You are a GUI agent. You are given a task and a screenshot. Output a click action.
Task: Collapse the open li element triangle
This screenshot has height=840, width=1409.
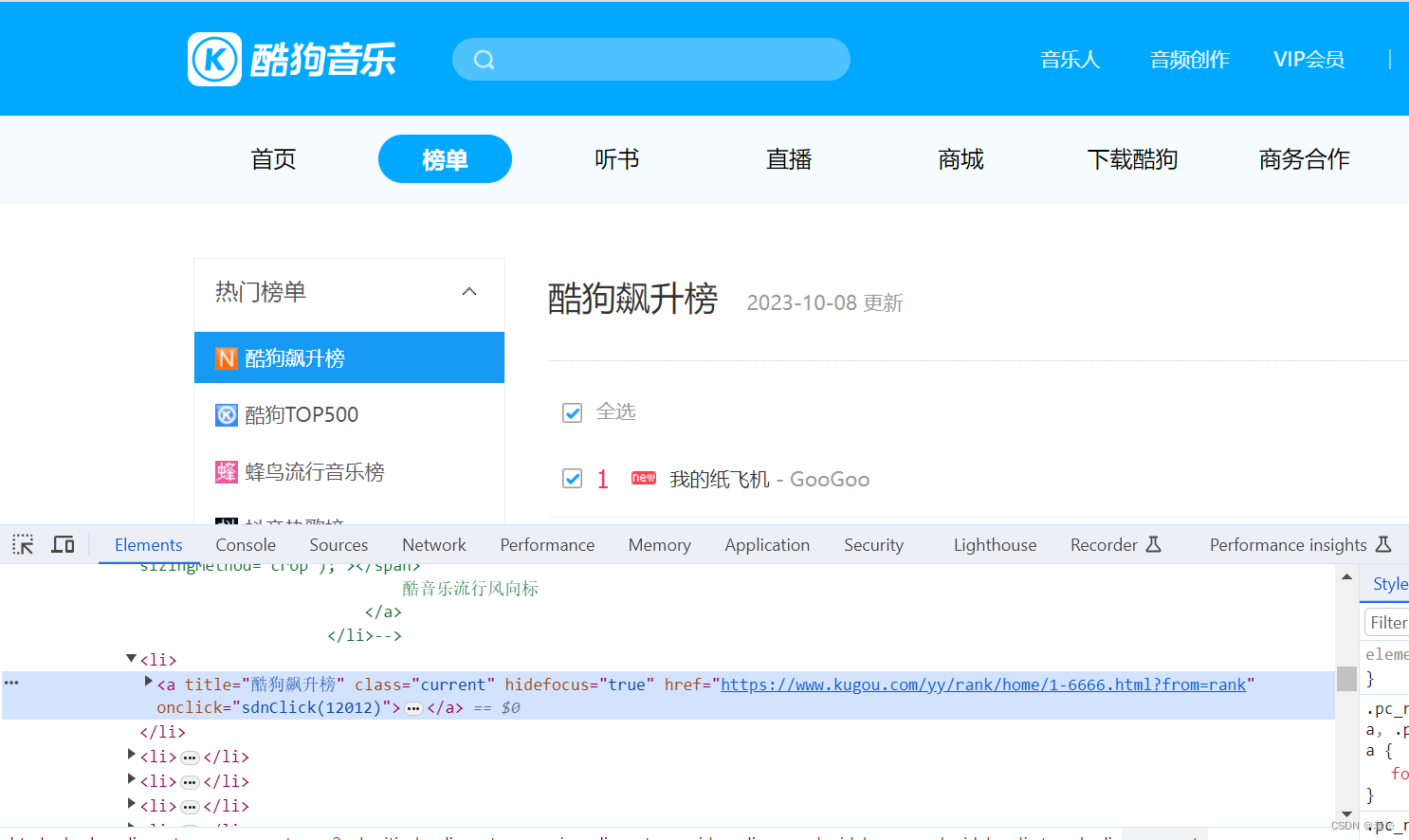click(x=131, y=659)
